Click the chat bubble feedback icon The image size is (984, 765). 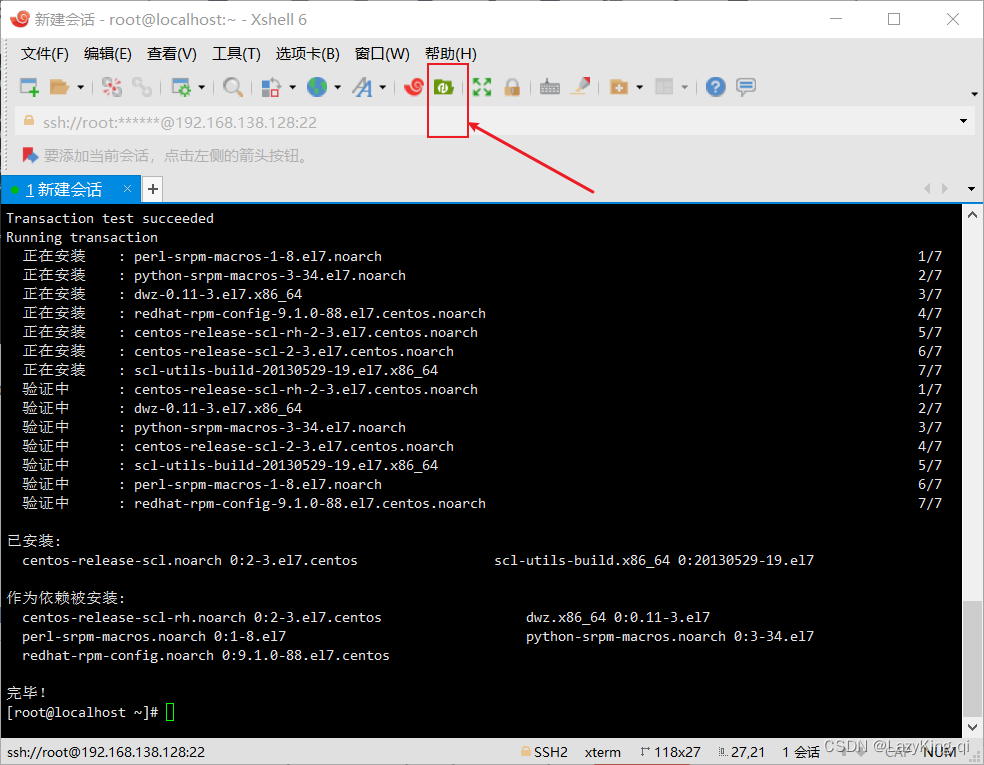[746, 87]
